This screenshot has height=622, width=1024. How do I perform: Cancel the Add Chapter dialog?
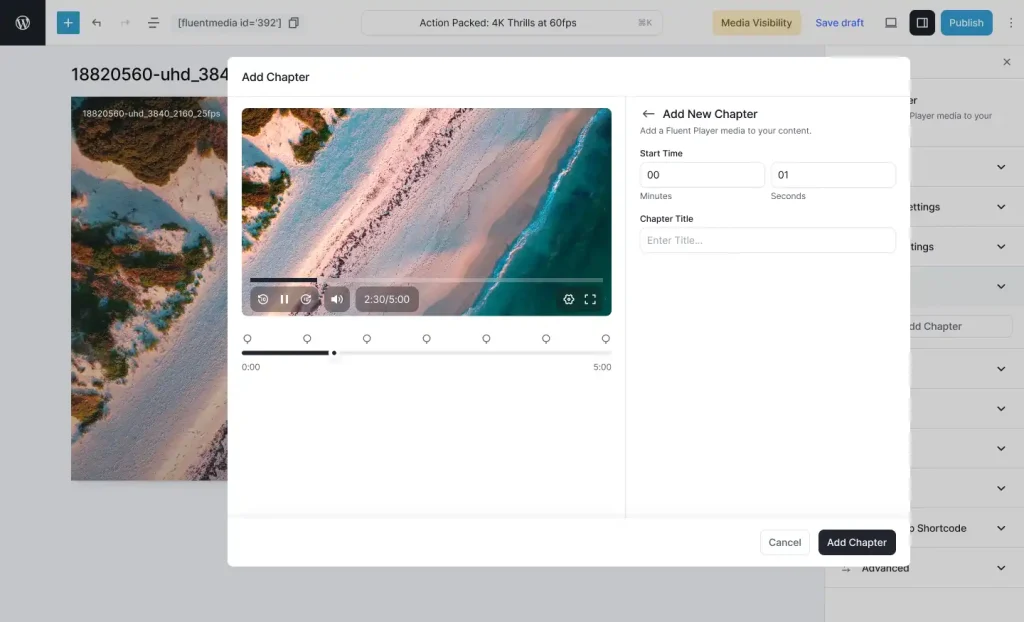click(785, 542)
